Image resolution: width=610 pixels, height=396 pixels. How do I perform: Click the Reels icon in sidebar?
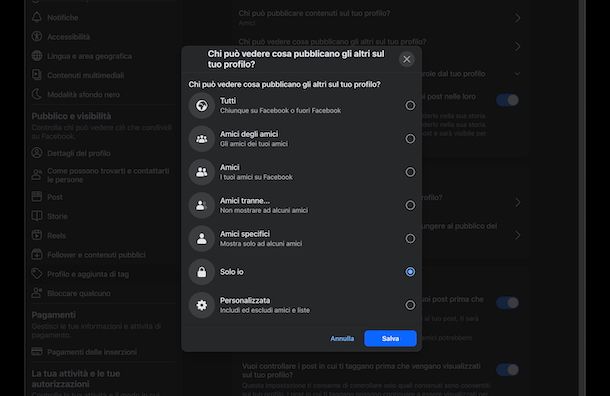(x=37, y=235)
